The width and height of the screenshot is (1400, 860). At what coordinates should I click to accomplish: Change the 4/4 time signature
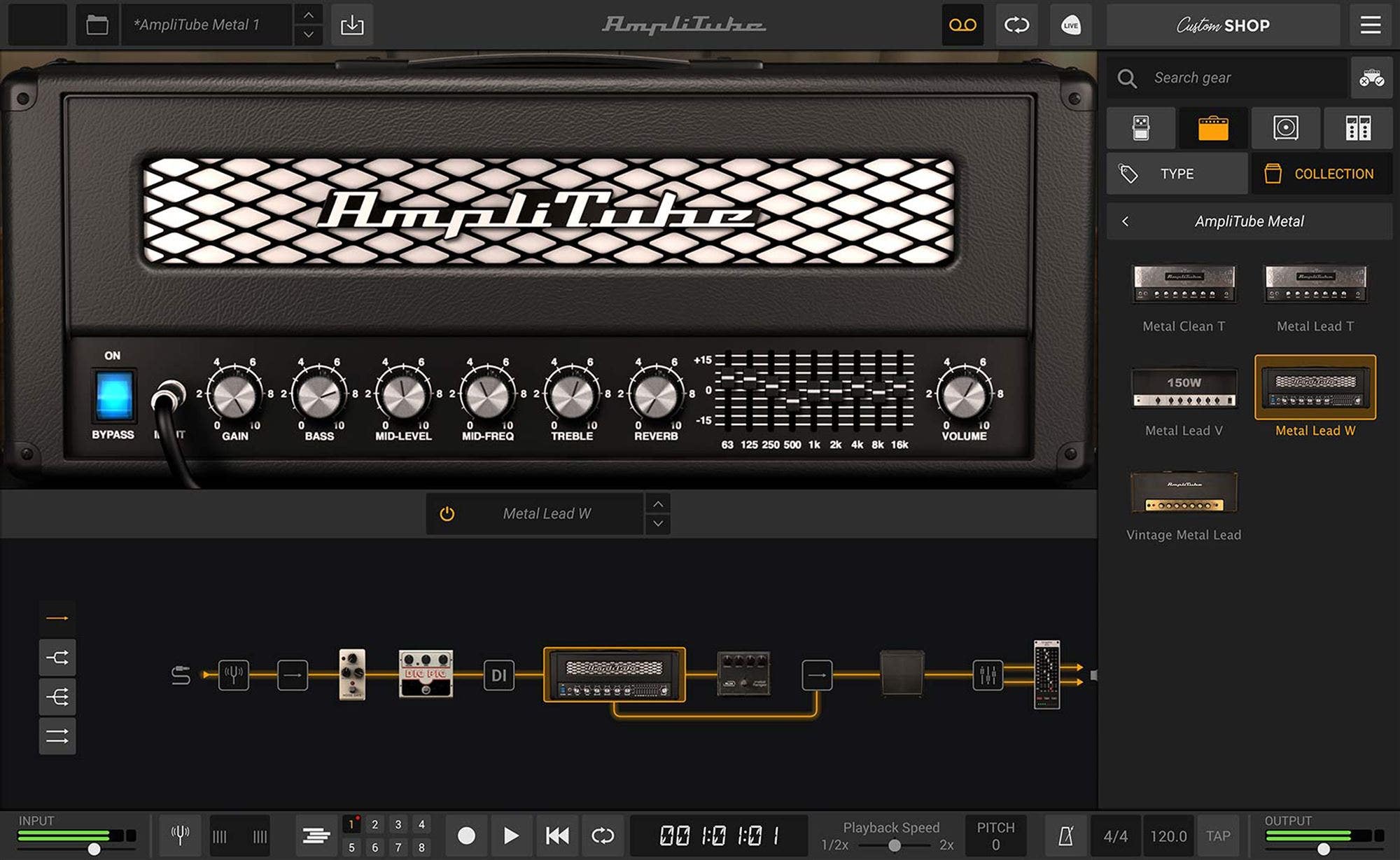click(x=1115, y=835)
